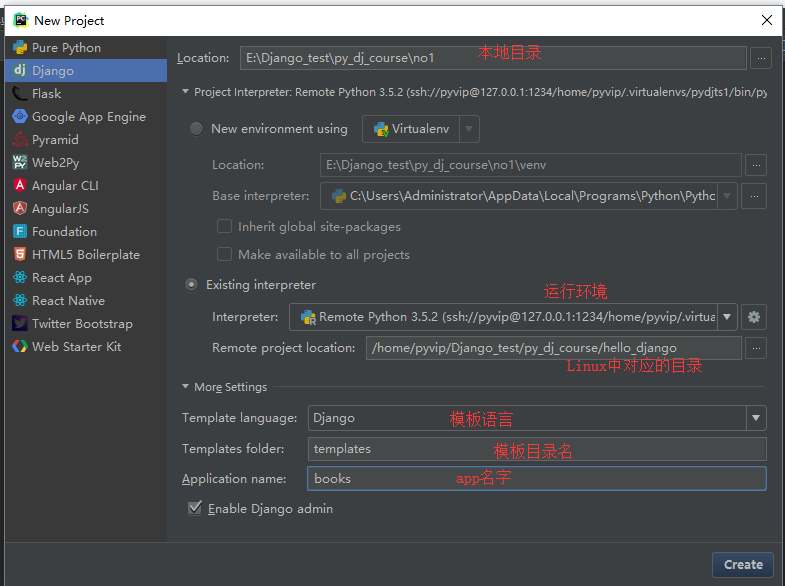Click the Django dj icon in the list

[x=20, y=71]
